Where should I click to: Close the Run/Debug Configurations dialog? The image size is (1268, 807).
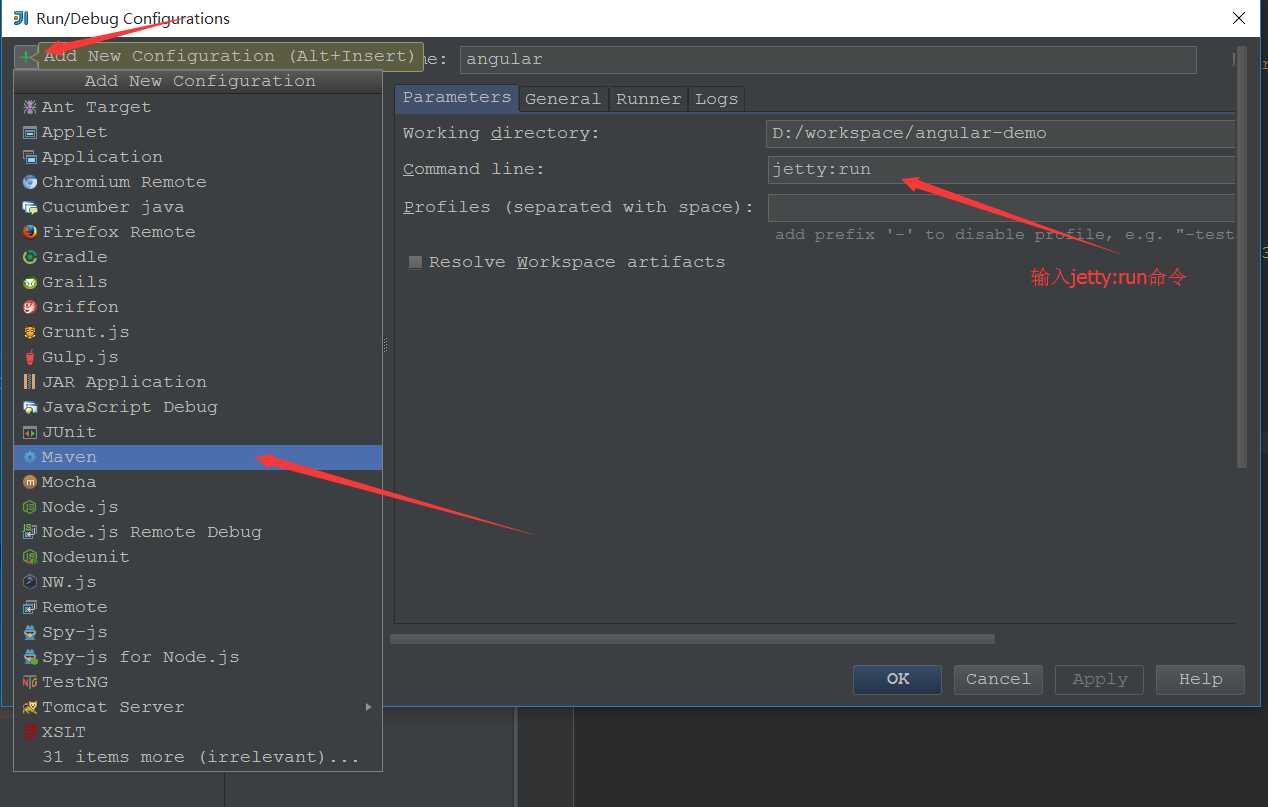coord(1240,18)
